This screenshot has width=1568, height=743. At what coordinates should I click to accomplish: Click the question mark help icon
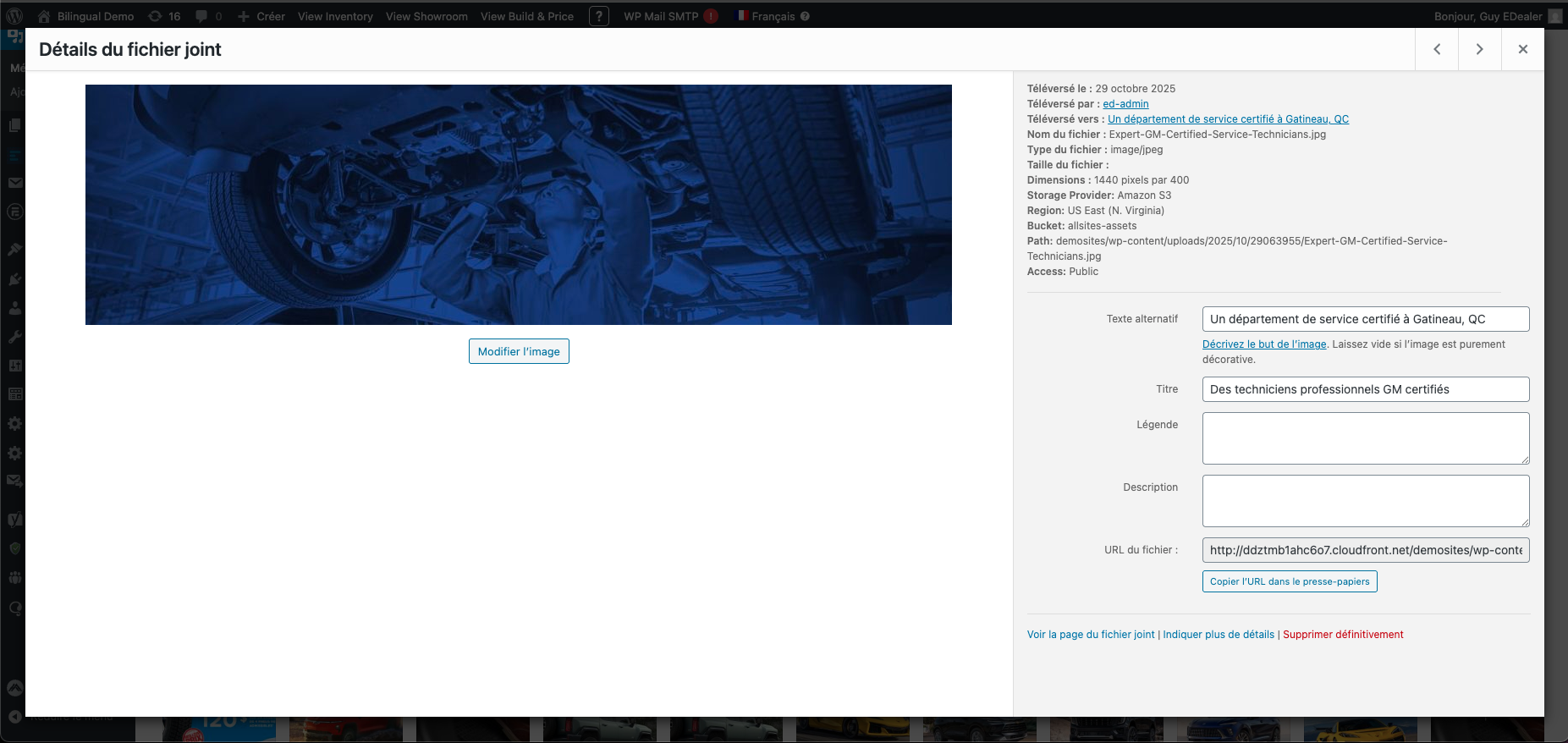pos(599,16)
